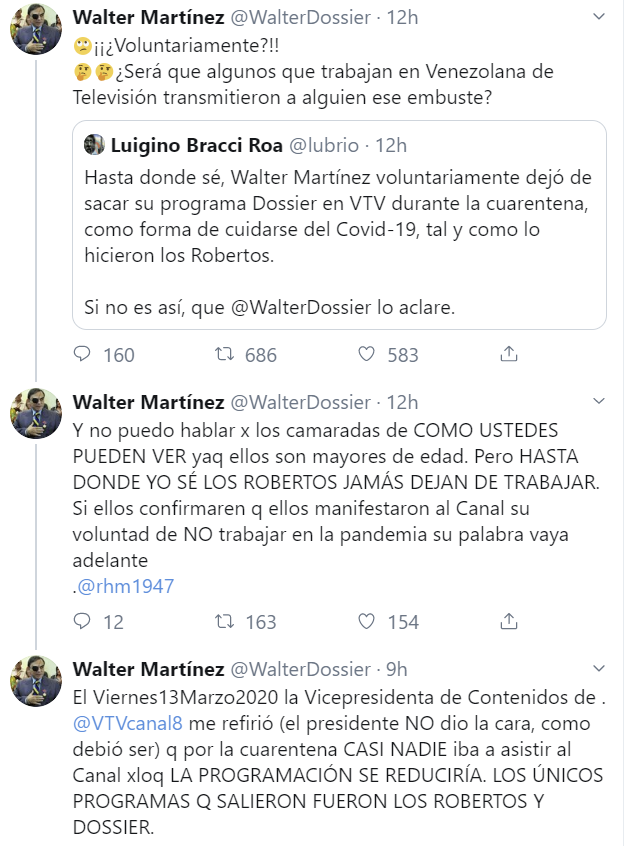Expand options menu on the second tweet
The image size is (636, 846).
598,402
